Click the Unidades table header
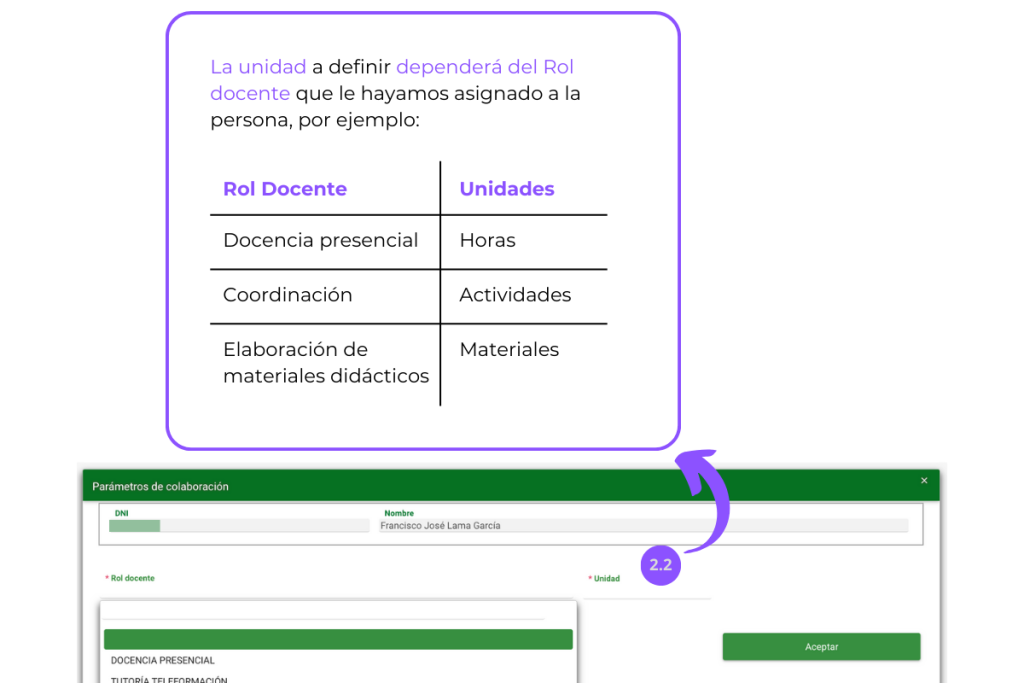 (507, 189)
